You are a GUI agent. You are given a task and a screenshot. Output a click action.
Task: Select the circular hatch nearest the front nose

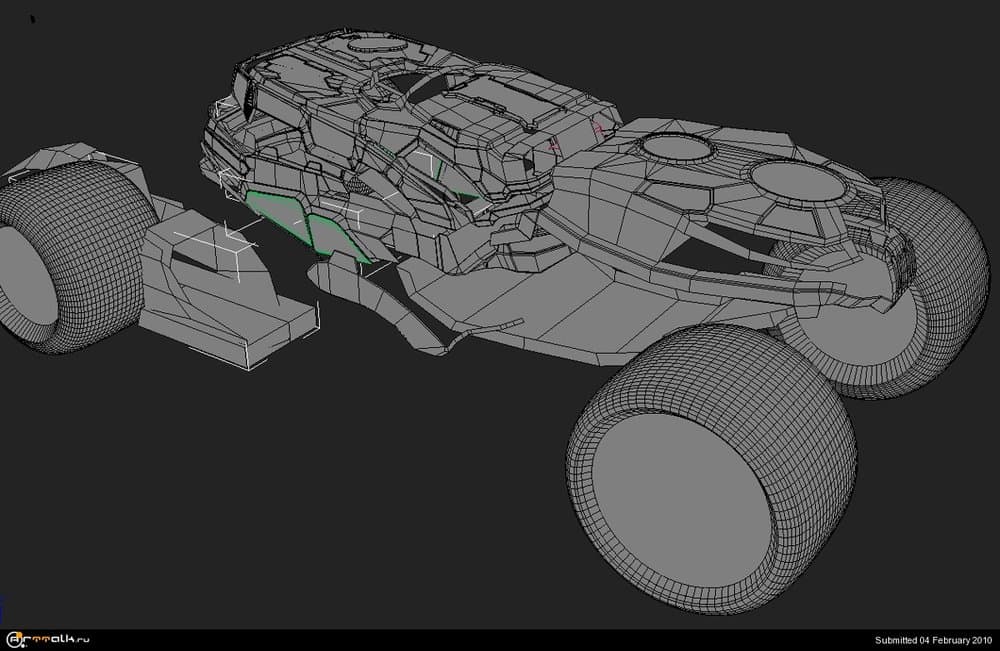[x=791, y=181]
